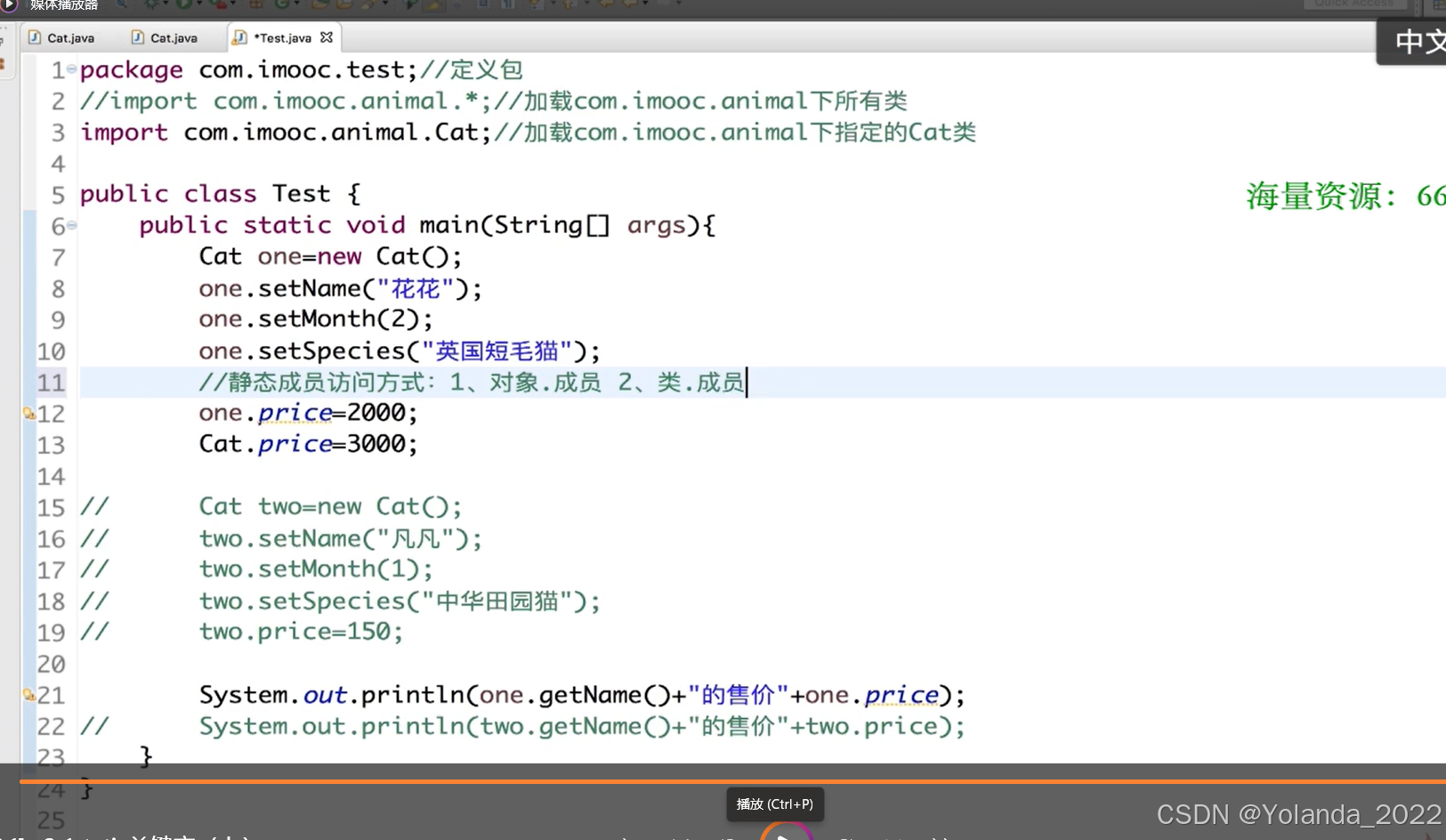Image resolution: width=1446 pixels, height=840 pixels.
Task: Collapse the main method fold marker on line 6
Action: pyautogui.click(x=72, y=225)
